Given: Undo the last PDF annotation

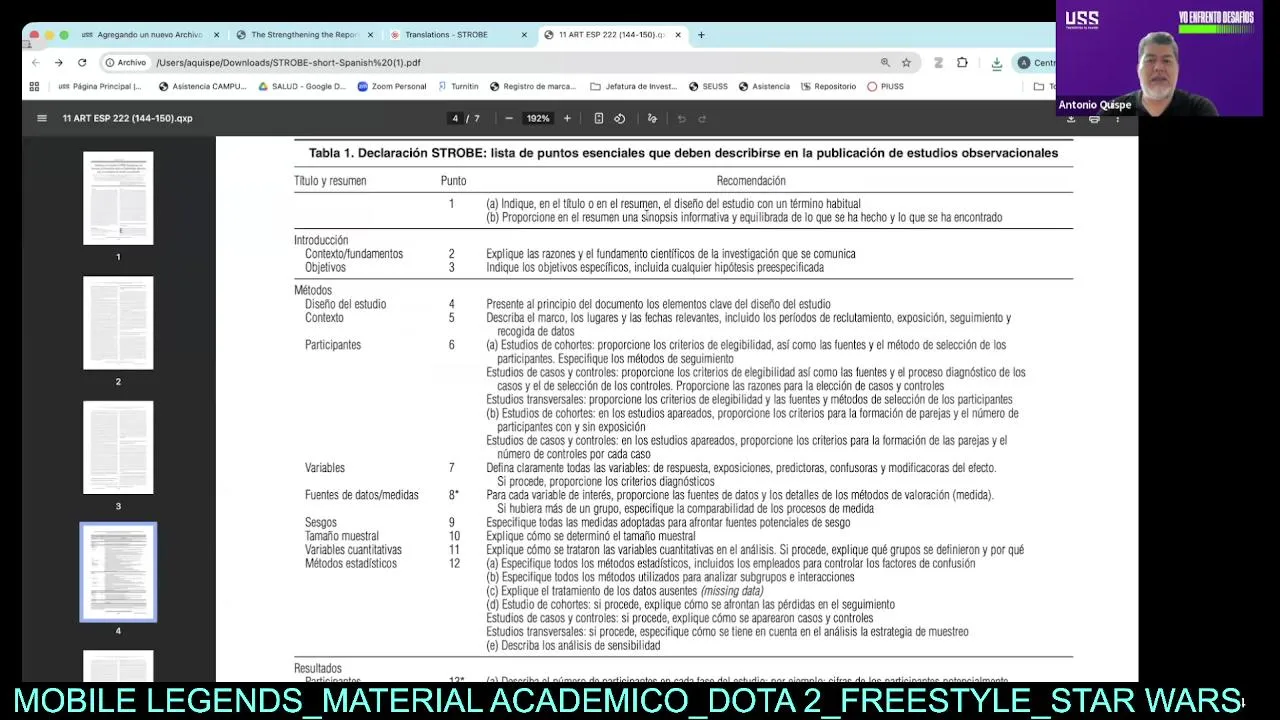Looking at the screenshot, I should (x=682, y=118).
